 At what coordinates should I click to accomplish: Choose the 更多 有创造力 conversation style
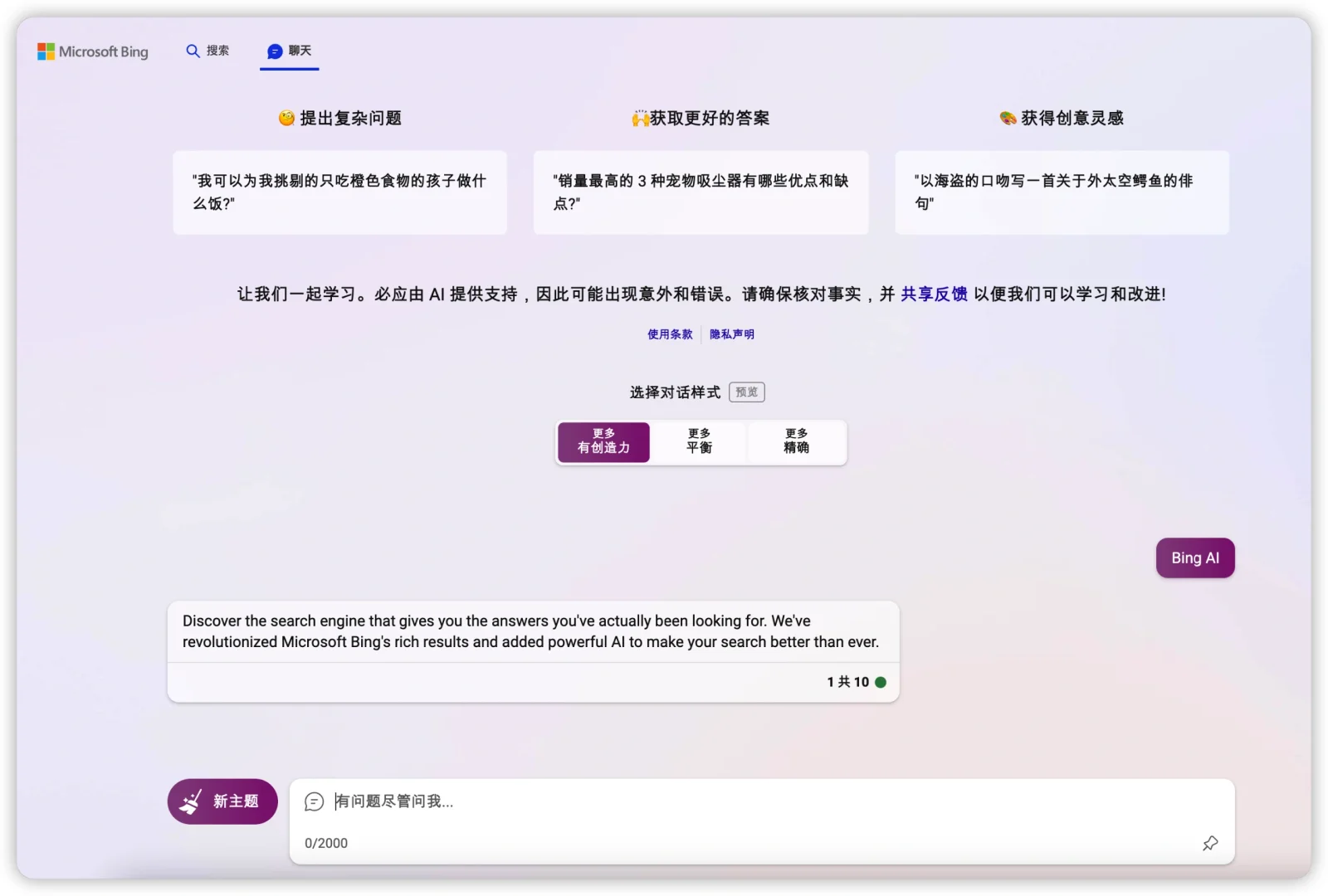(x=603, y=441)
